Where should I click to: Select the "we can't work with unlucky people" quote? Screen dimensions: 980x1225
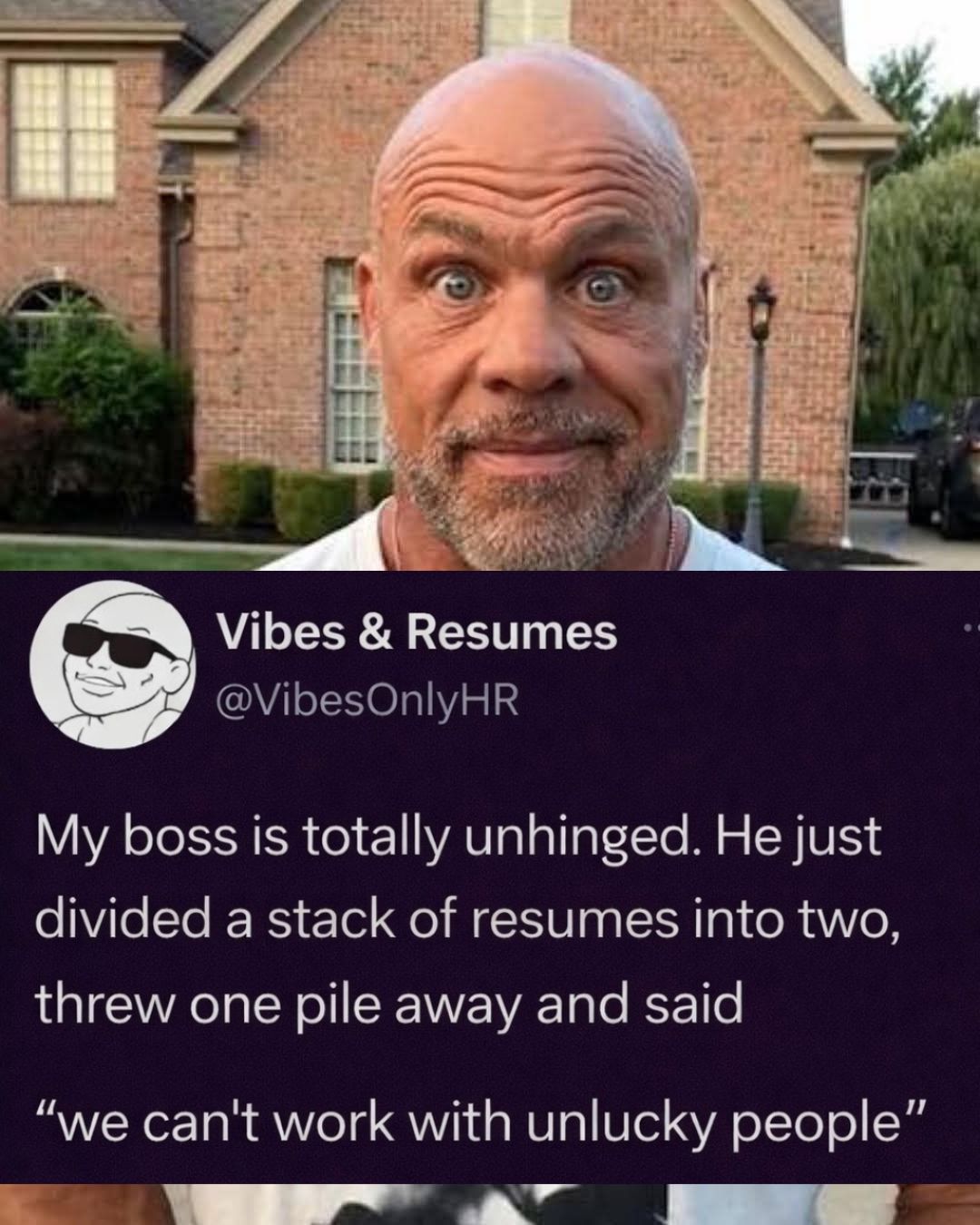[481, 1123]
